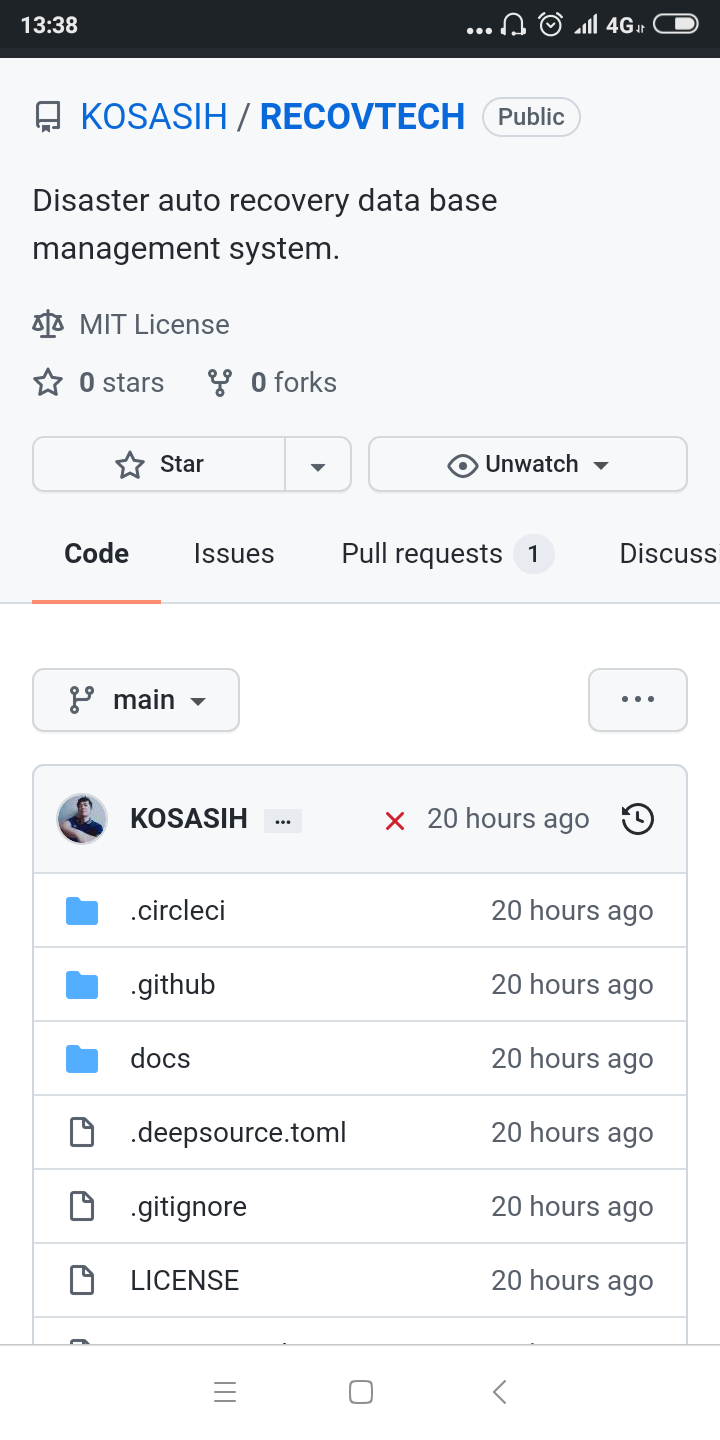
Task: Open the Unwatch notifications dropdown
Action: 528,464
